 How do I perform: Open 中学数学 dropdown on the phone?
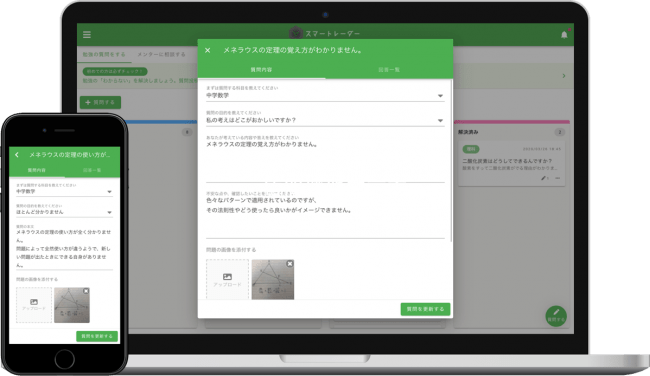click(x=64, y=192)
